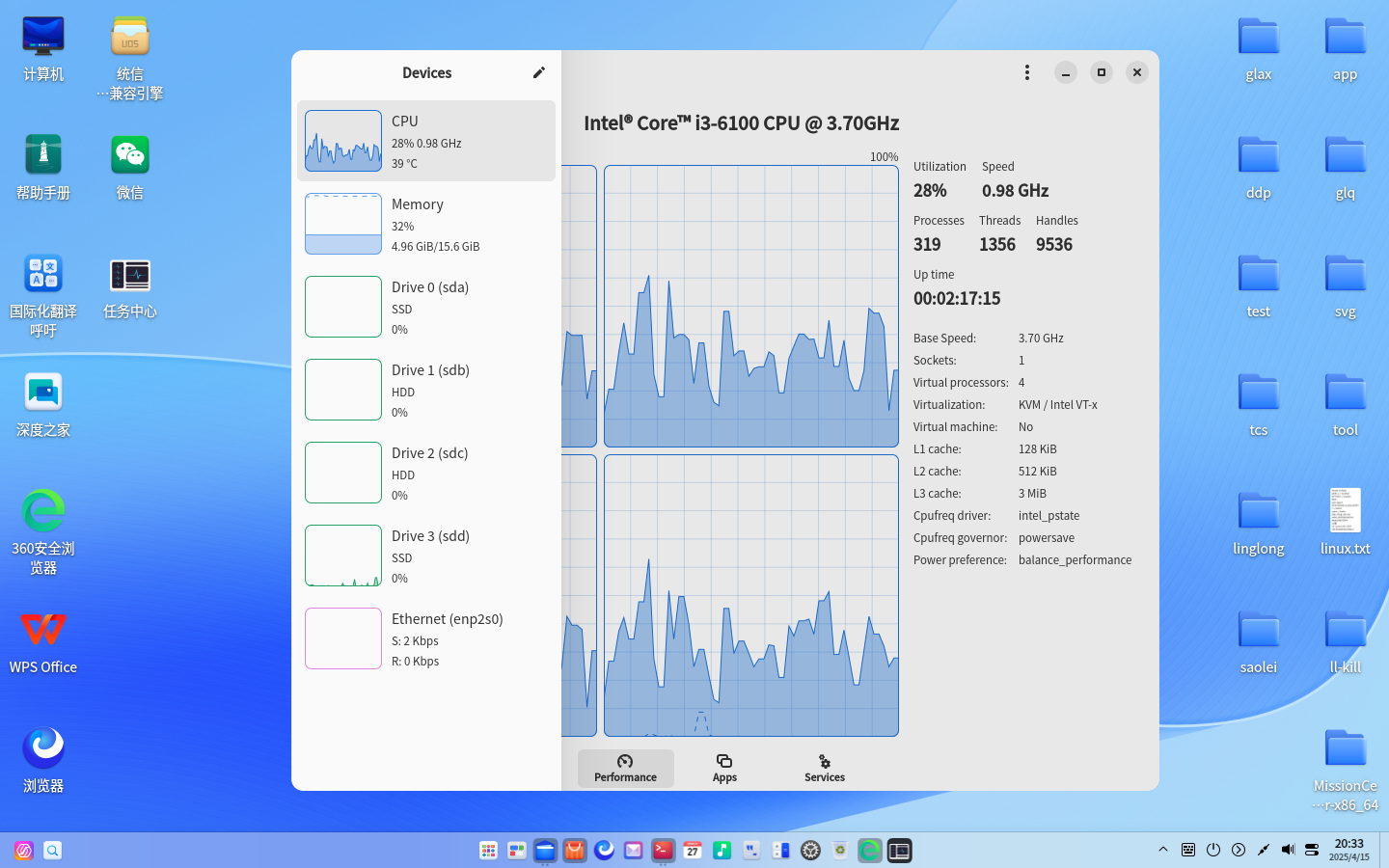Open the three-dot menu in title bar
Viewport: 1389px width, 868px height.
click(x=1027, y=72)
